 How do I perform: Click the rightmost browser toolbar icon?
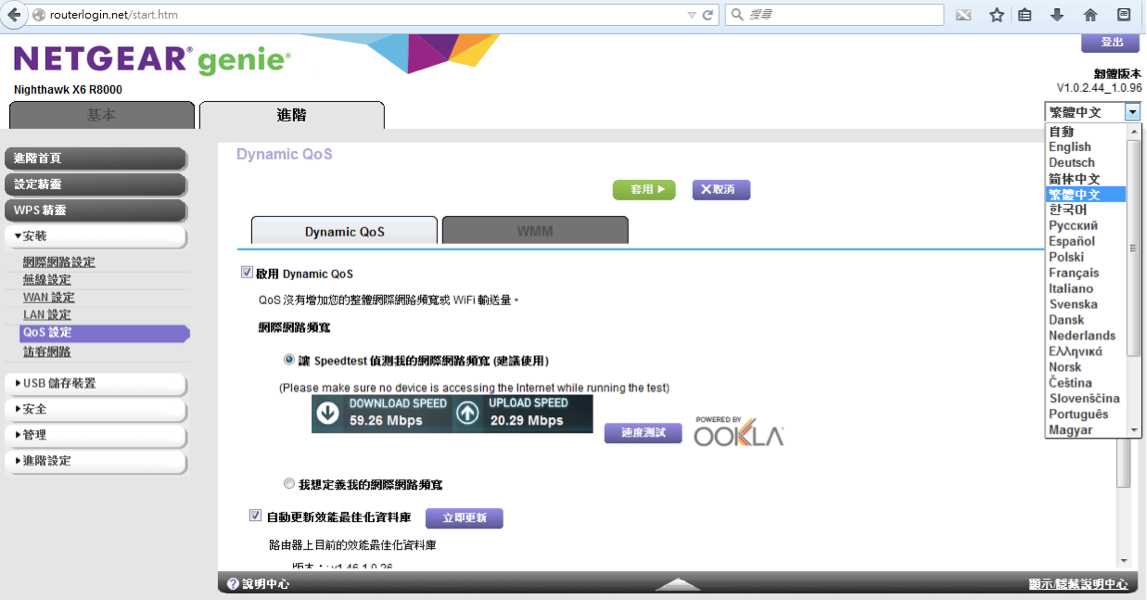1124,15
